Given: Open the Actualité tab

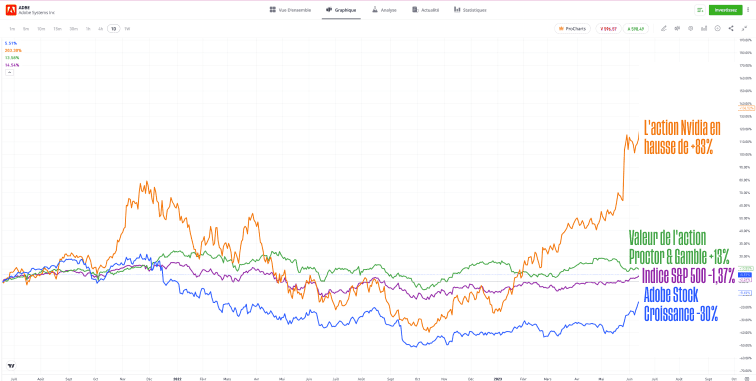Looking at the screenshot, I should 426,10.
